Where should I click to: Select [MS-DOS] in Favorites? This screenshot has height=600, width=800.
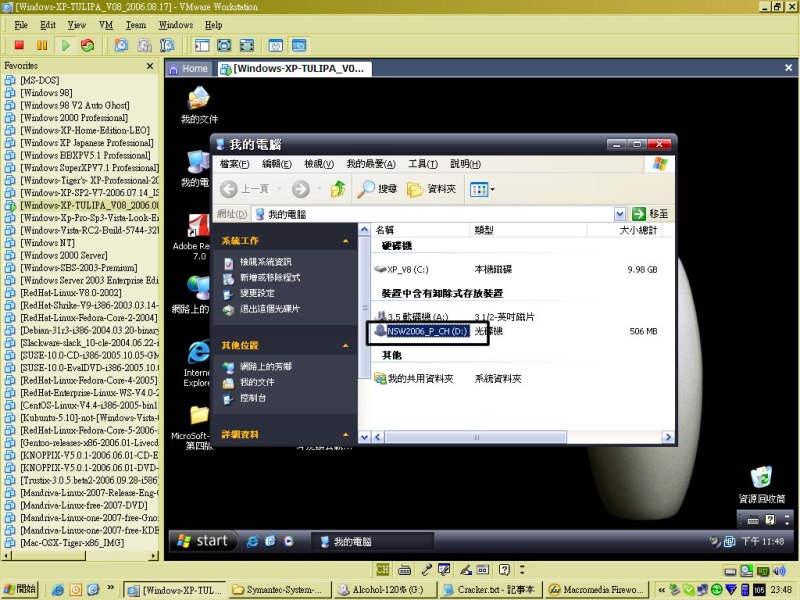[39, 80]
